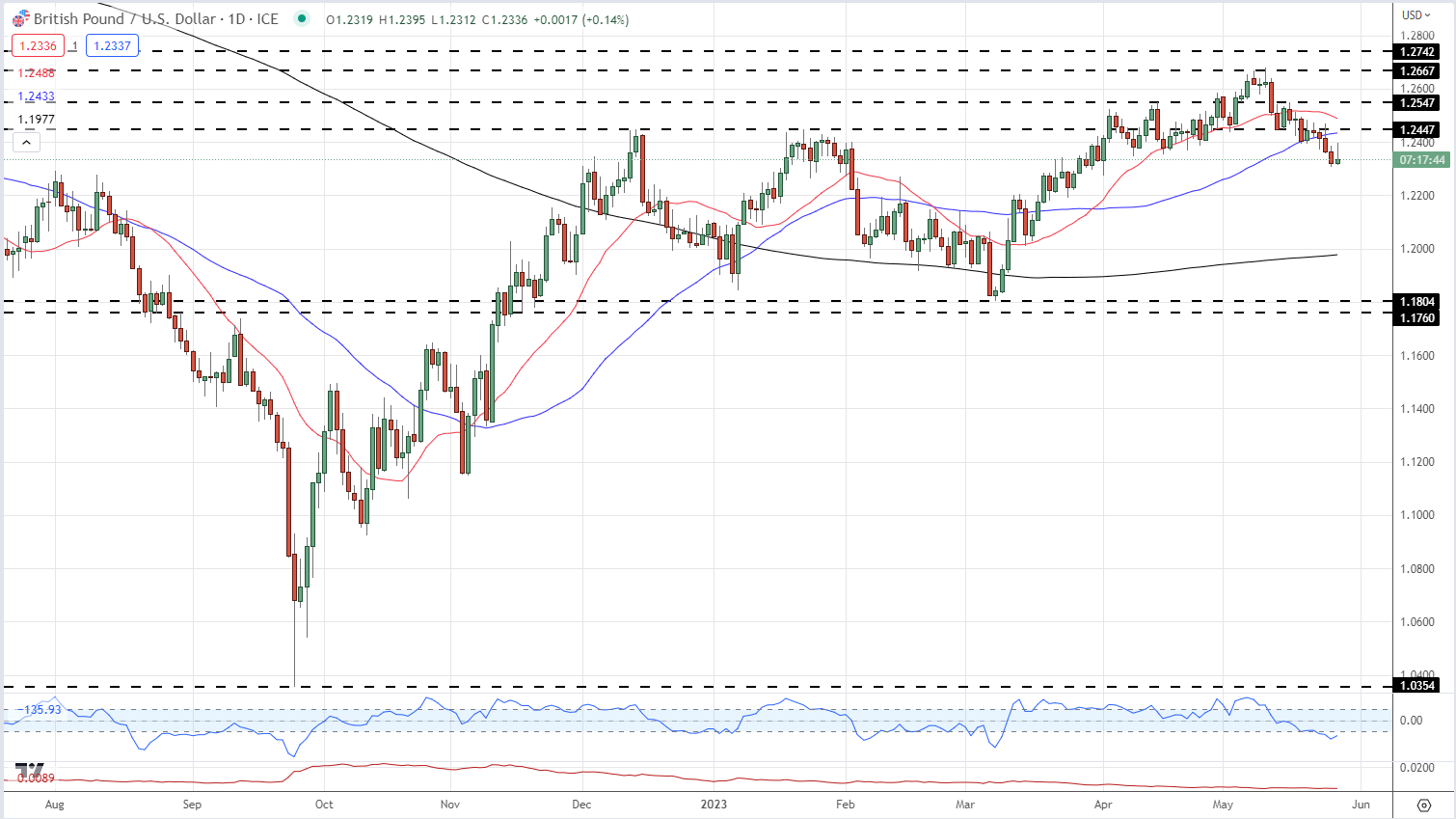Click the 1.2000 price scale label

coord(1417,249)
